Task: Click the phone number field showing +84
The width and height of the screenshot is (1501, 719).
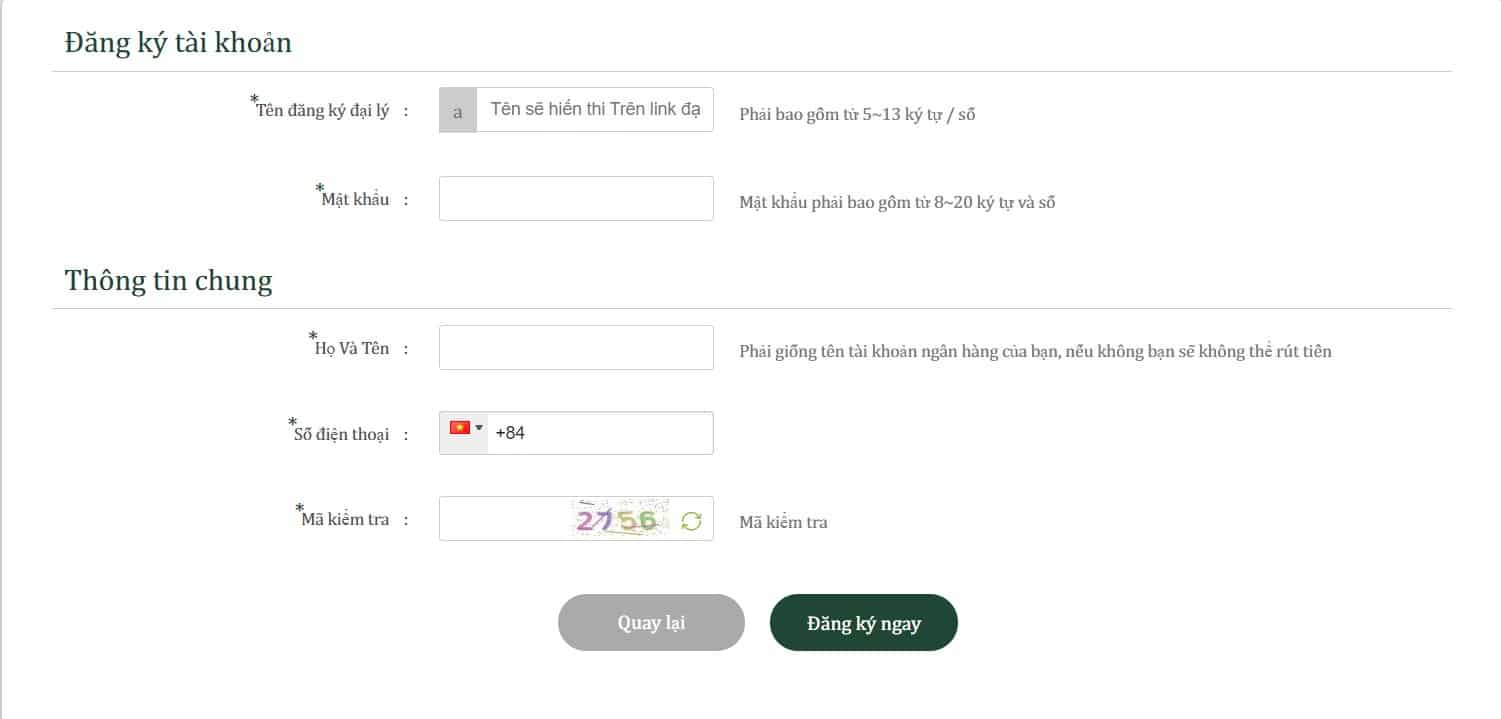Action: [600, 433]
